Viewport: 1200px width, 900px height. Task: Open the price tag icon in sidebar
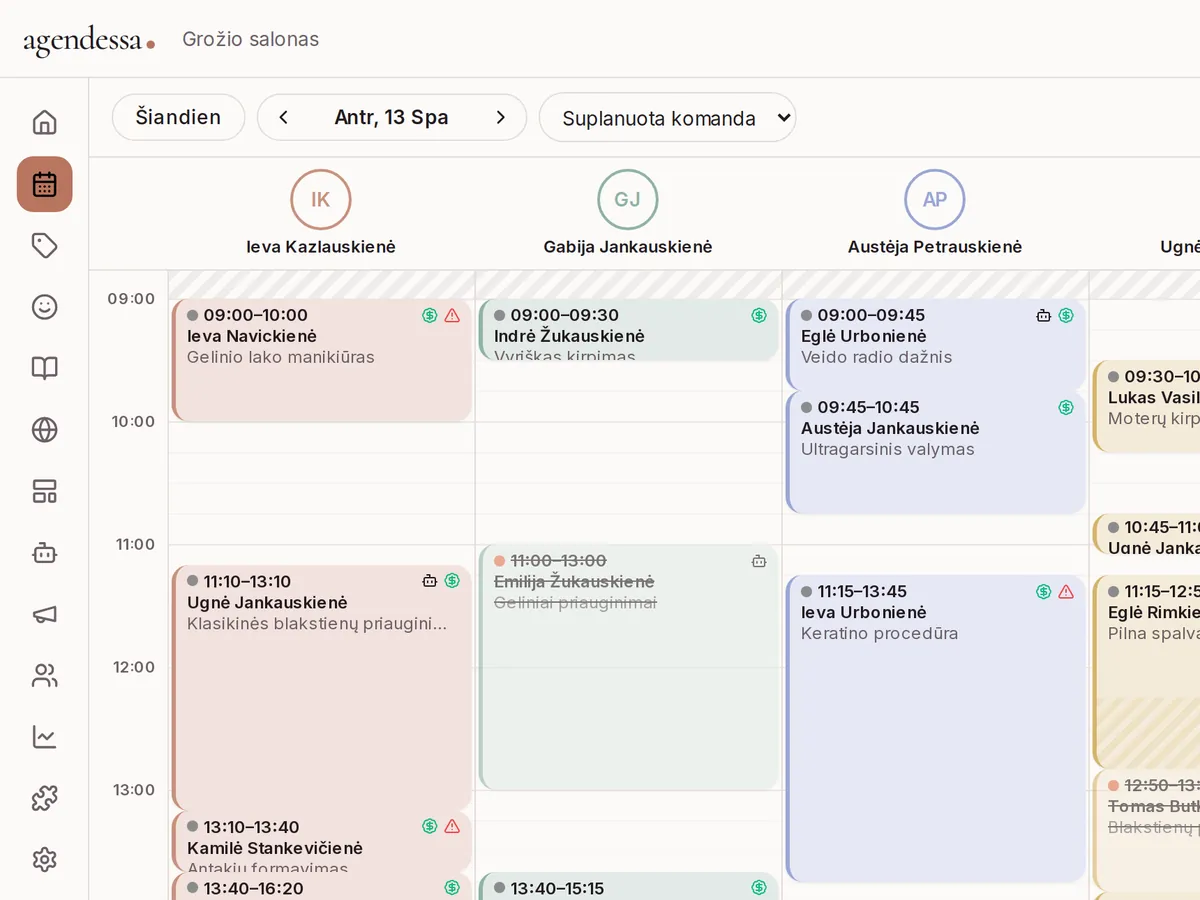[x=44, y=246]
